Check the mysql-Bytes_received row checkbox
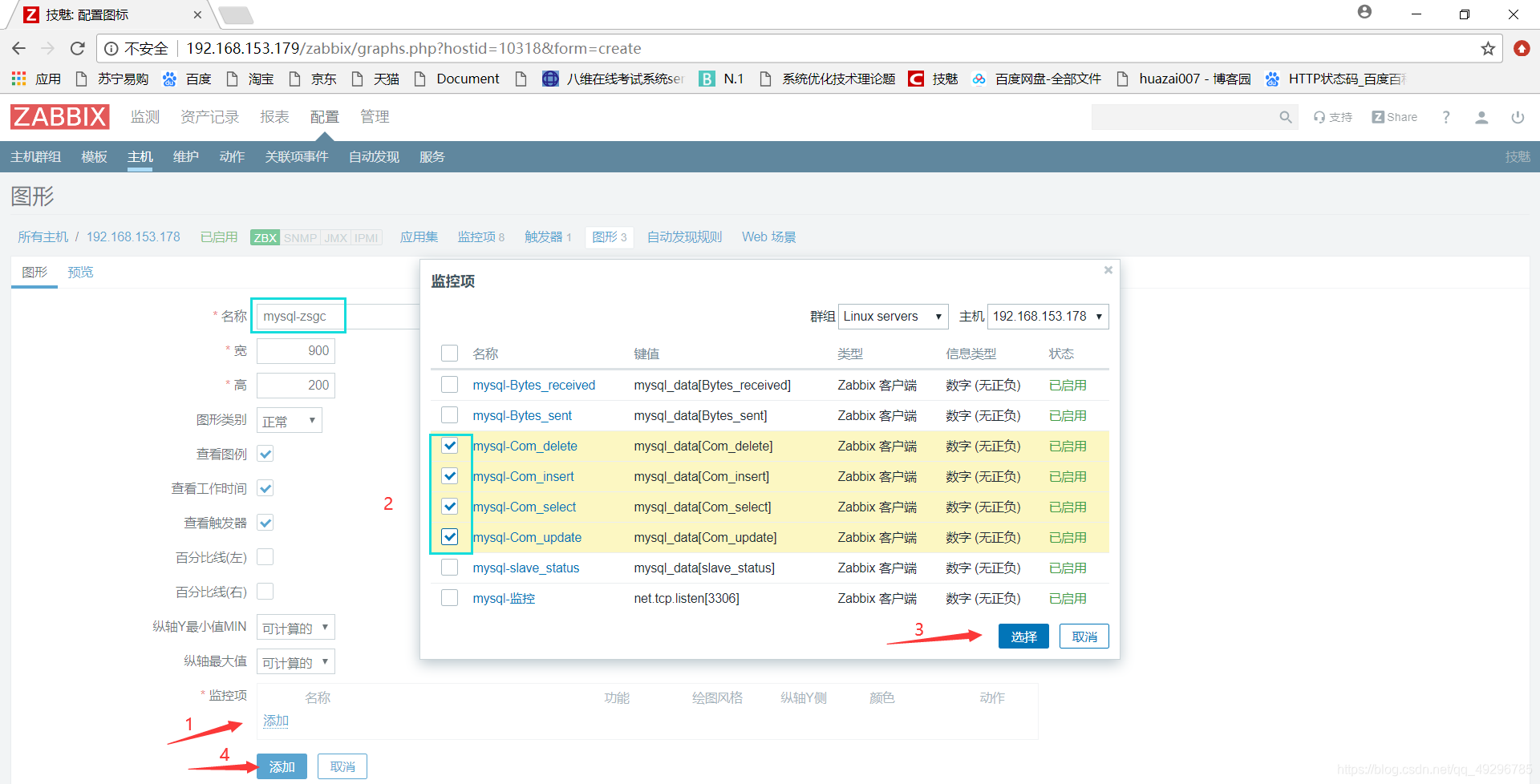 pyautogui.click(x=450, y=385)
